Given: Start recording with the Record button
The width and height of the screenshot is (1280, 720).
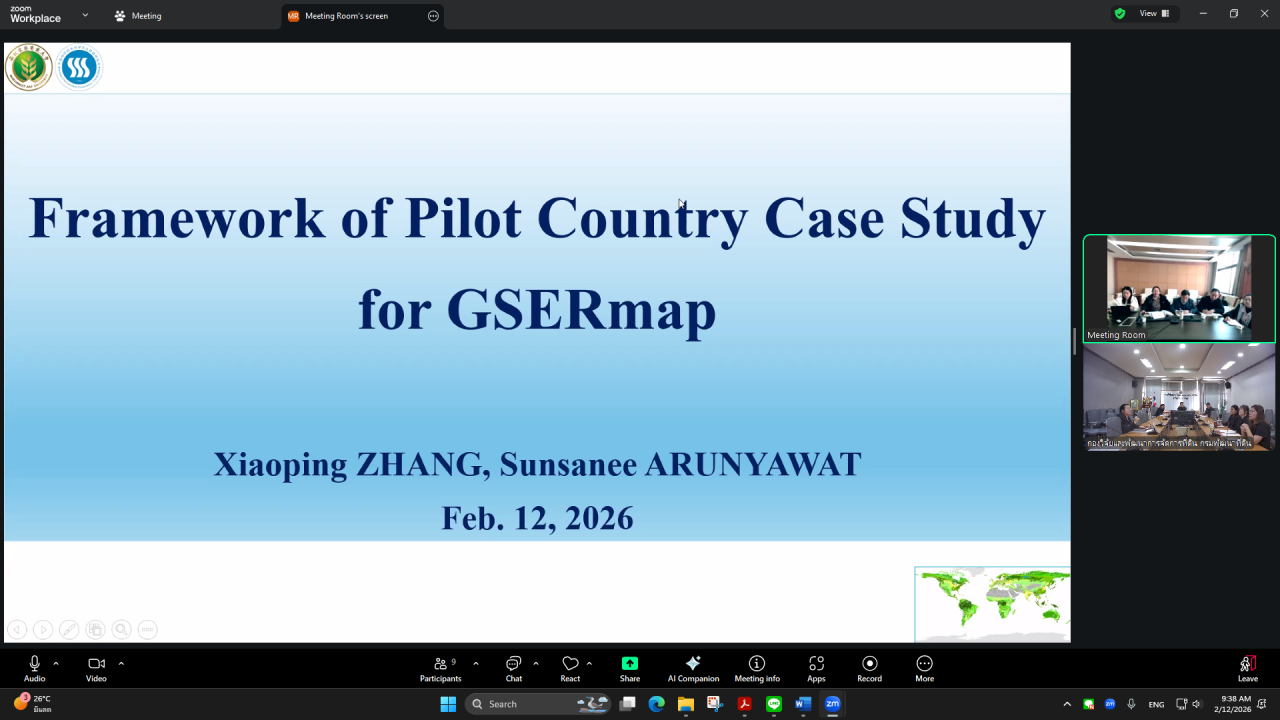Looking at the screenshot, I should point(869,668).
